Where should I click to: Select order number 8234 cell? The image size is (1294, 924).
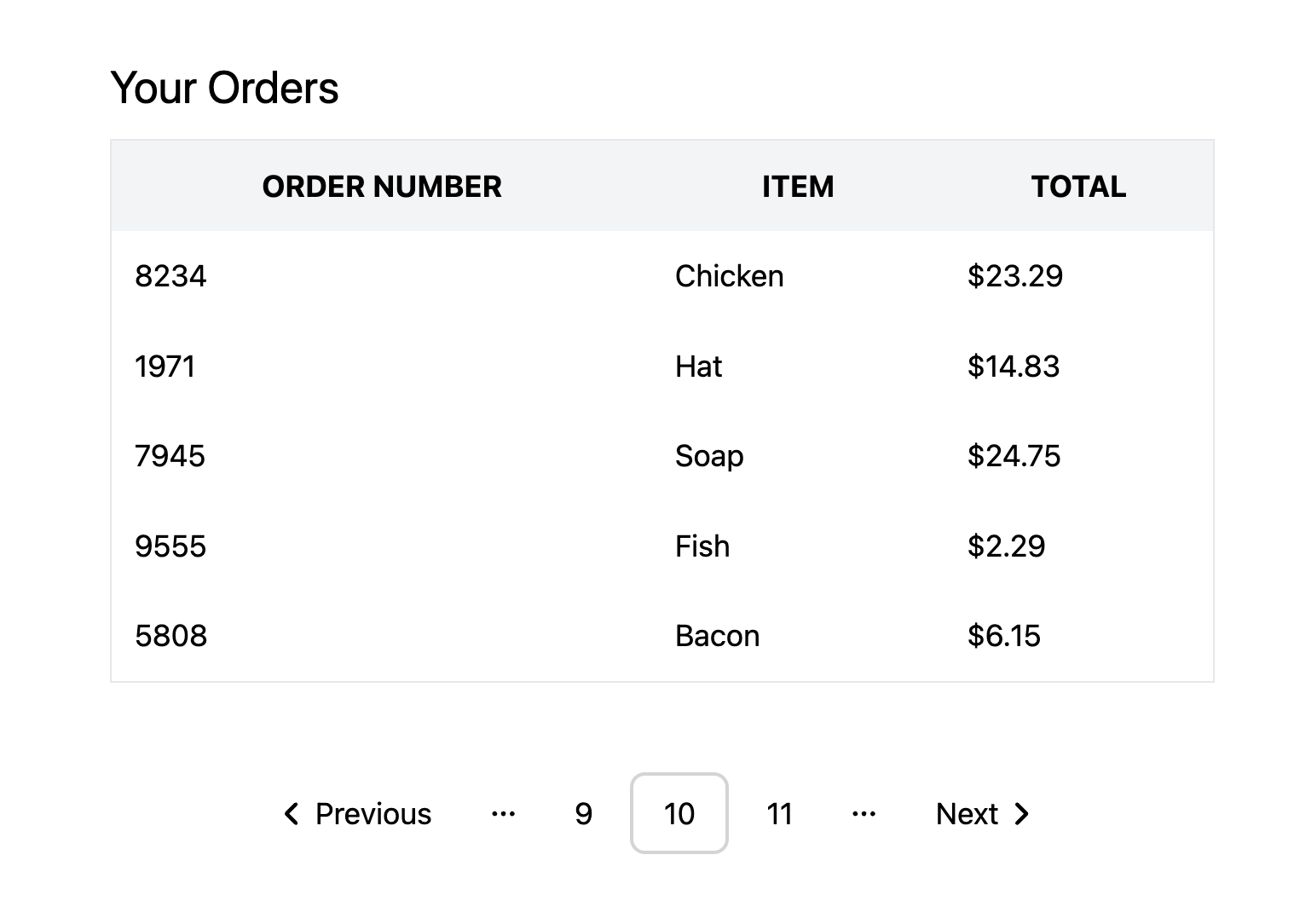(170, 276)
